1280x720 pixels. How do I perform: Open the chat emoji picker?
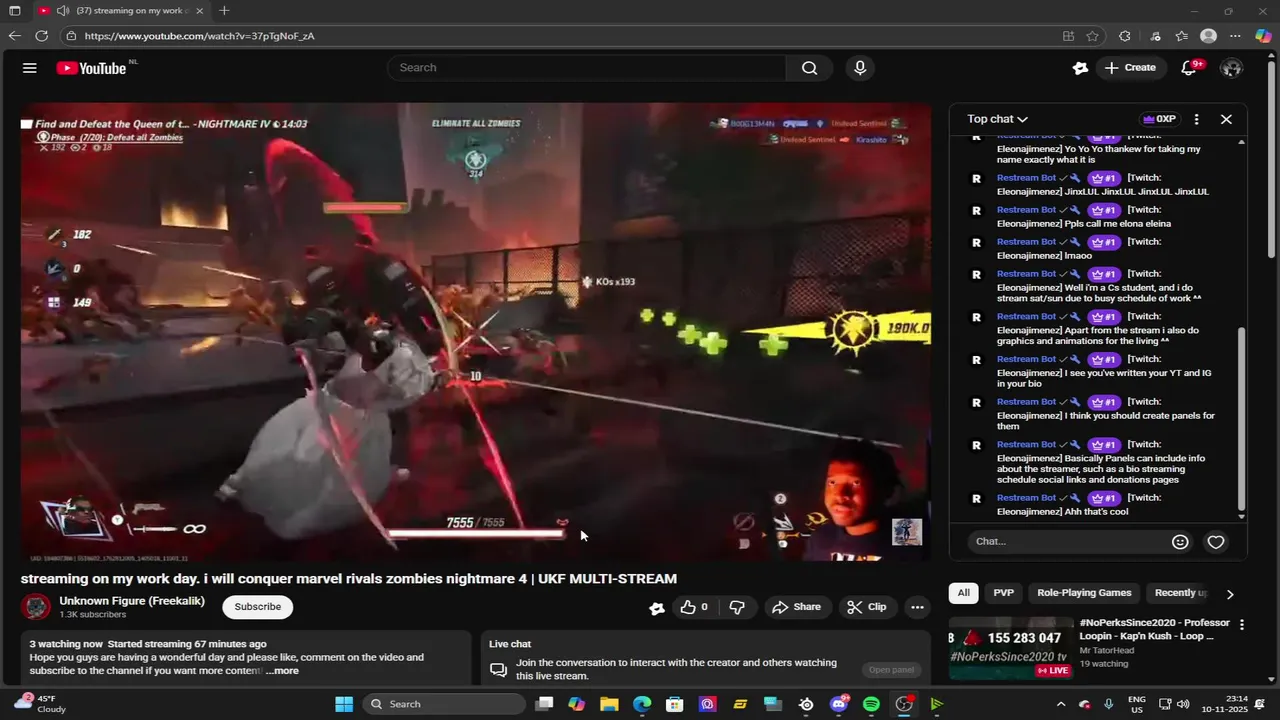pos(1180,542)
